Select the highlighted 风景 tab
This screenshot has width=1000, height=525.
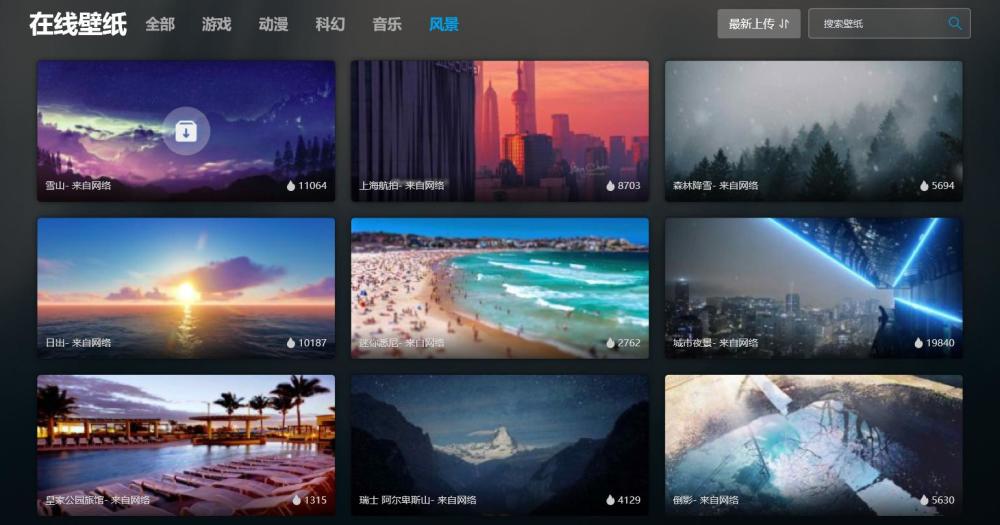coord(443,24)
